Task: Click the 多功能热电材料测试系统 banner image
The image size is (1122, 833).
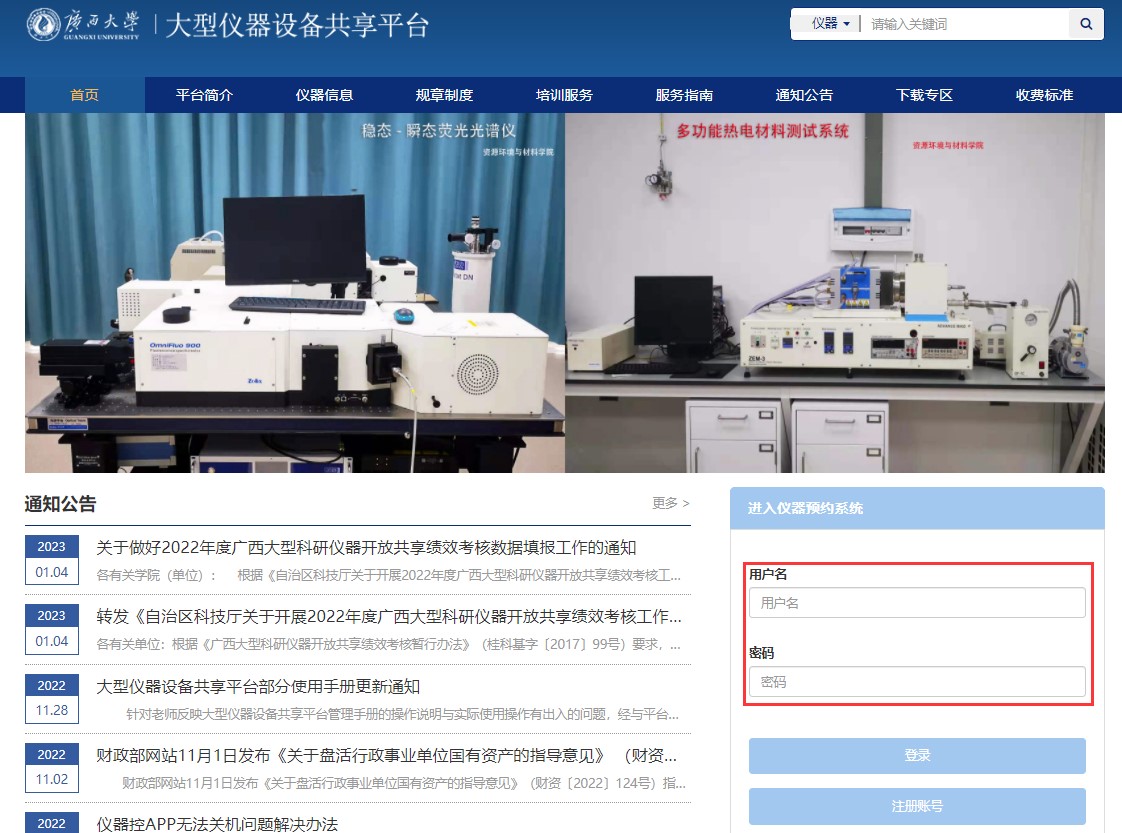Action: point(835,292)
